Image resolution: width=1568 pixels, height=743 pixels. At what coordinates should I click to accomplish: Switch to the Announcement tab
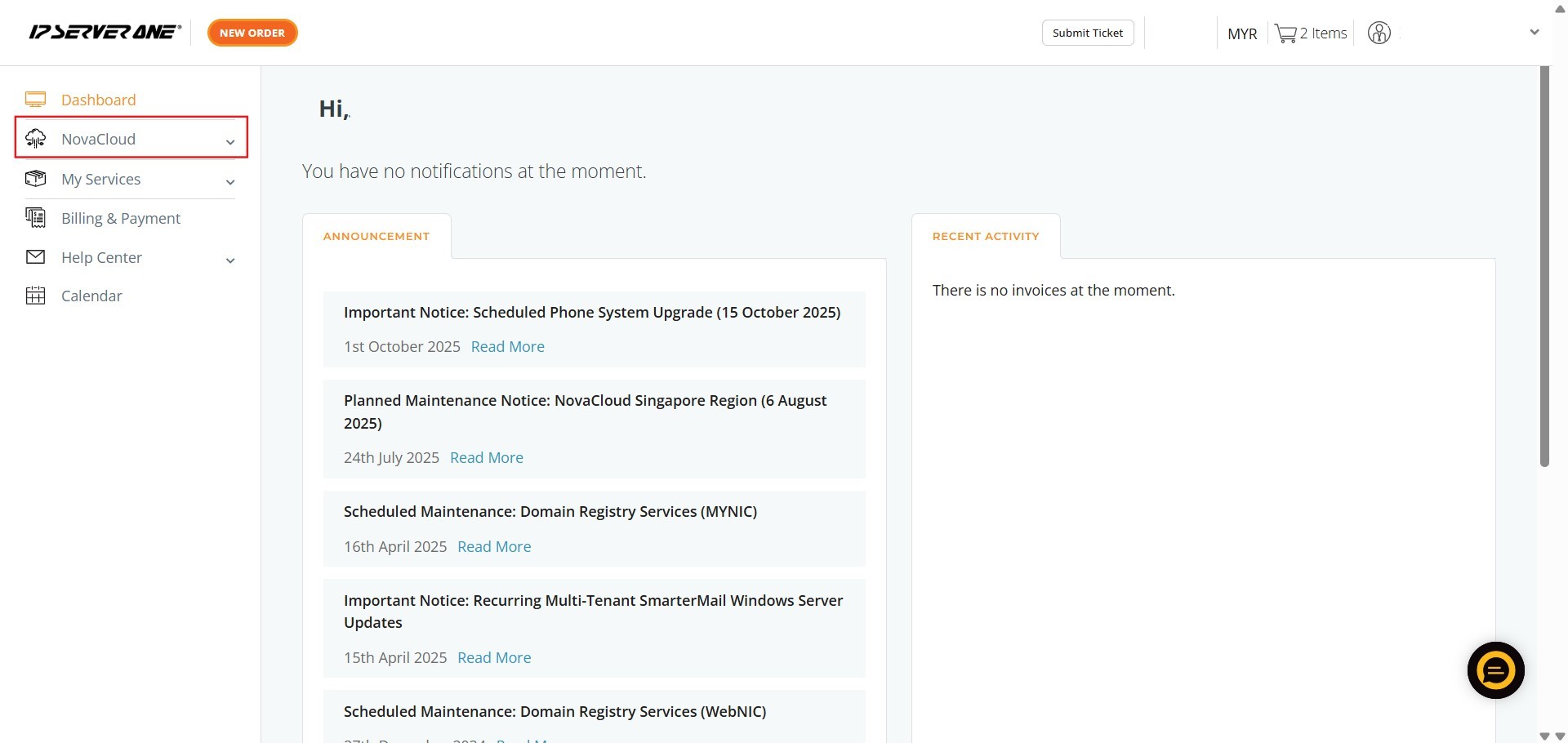pos(376,236)
